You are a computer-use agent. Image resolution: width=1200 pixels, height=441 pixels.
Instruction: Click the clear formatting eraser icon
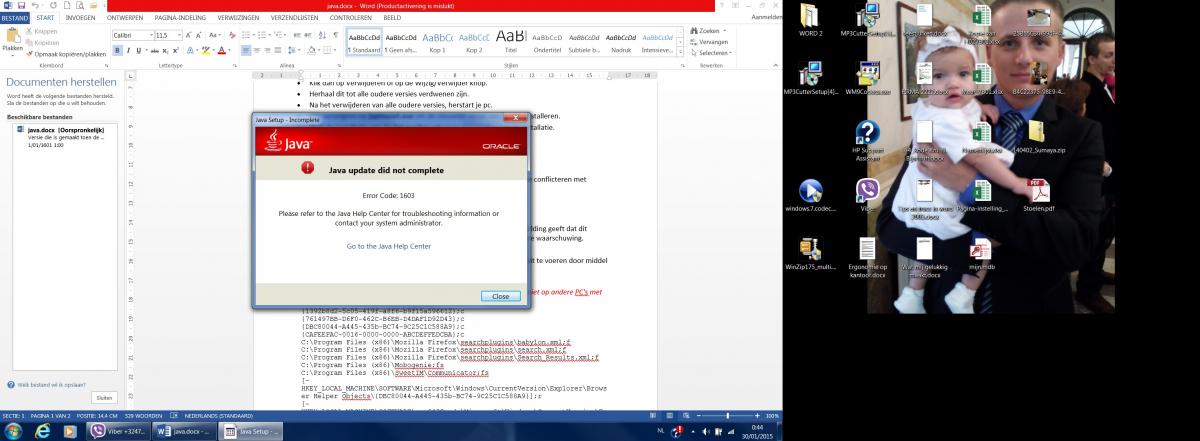[232, 35]
